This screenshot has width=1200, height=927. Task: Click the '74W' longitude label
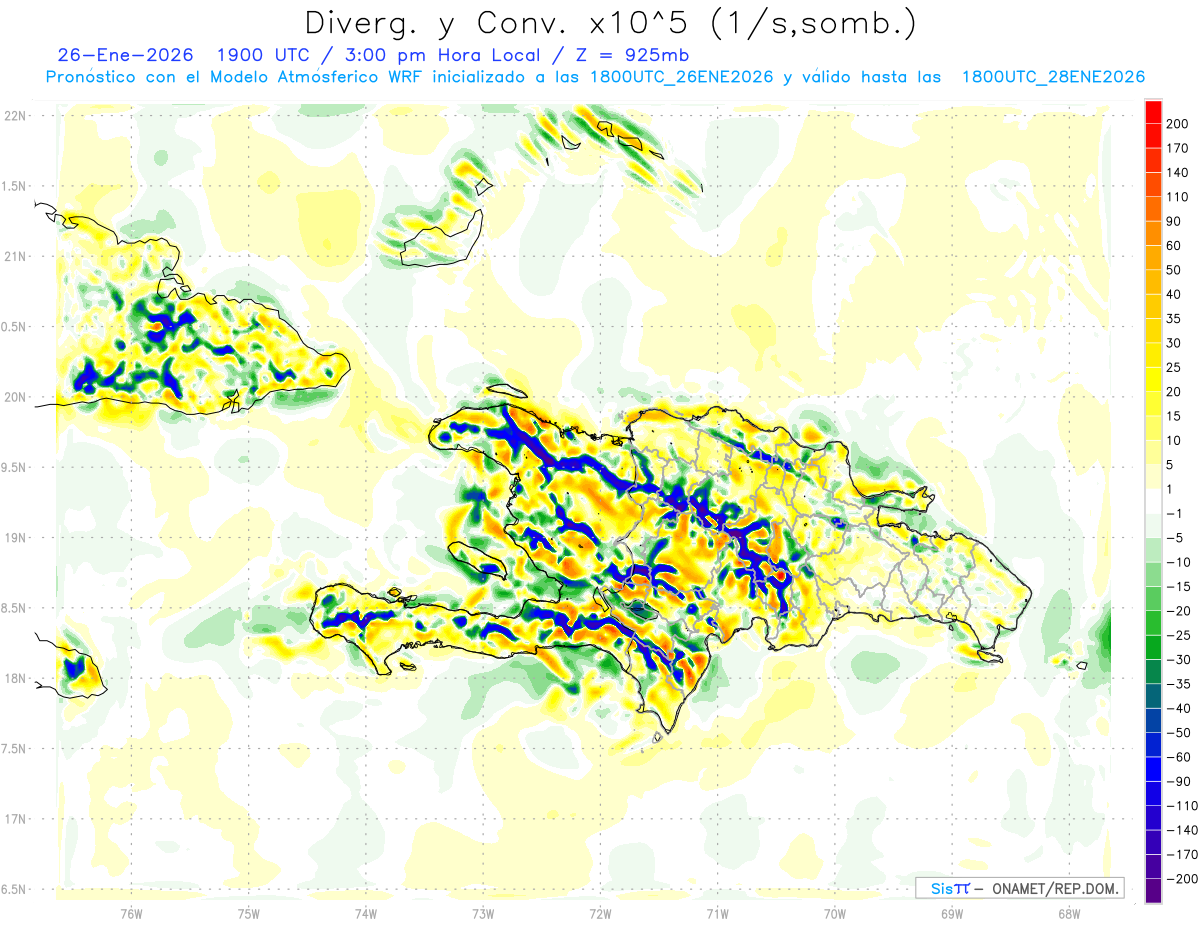coord(365,913)
